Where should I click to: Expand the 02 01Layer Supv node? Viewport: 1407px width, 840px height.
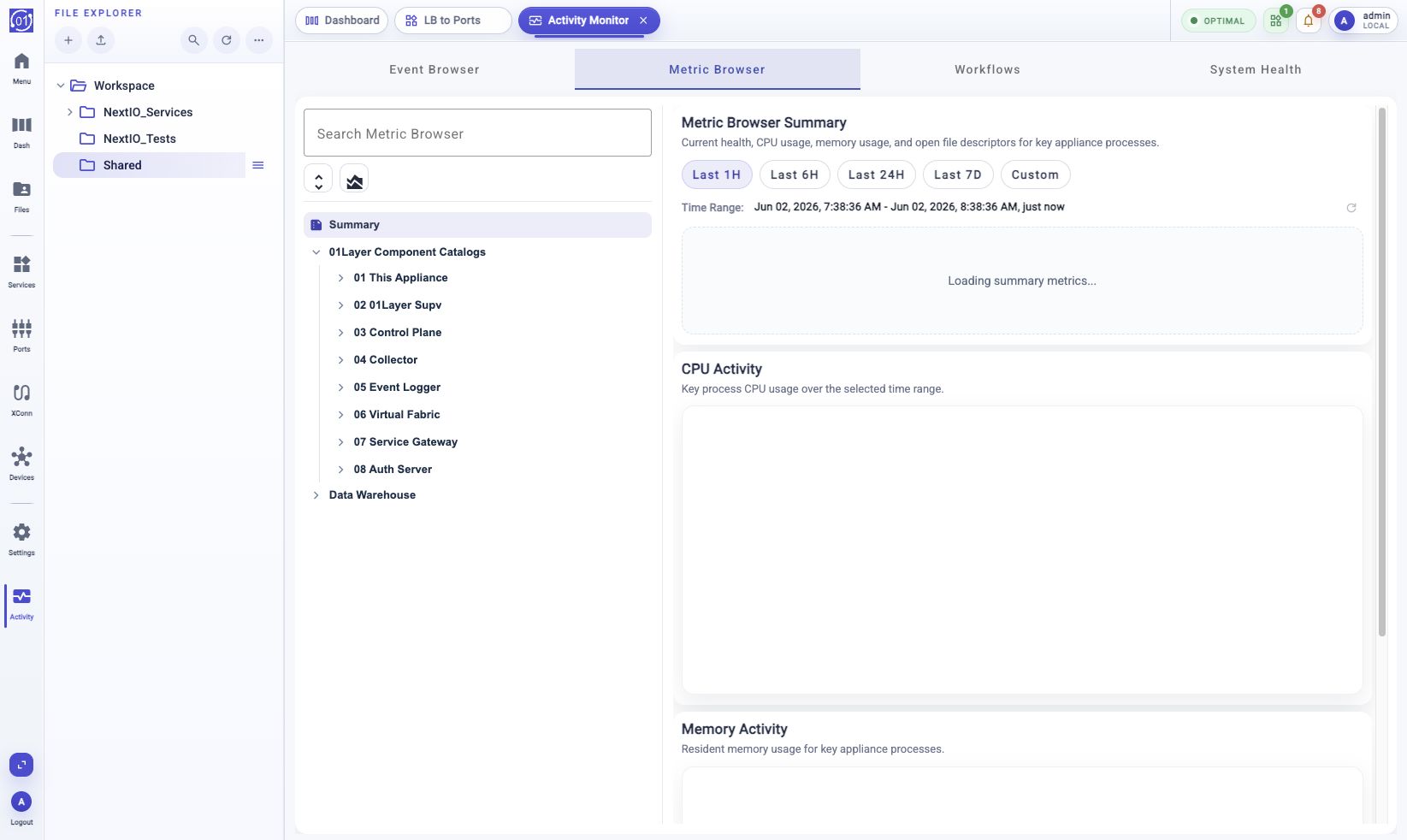click(341, 305)
